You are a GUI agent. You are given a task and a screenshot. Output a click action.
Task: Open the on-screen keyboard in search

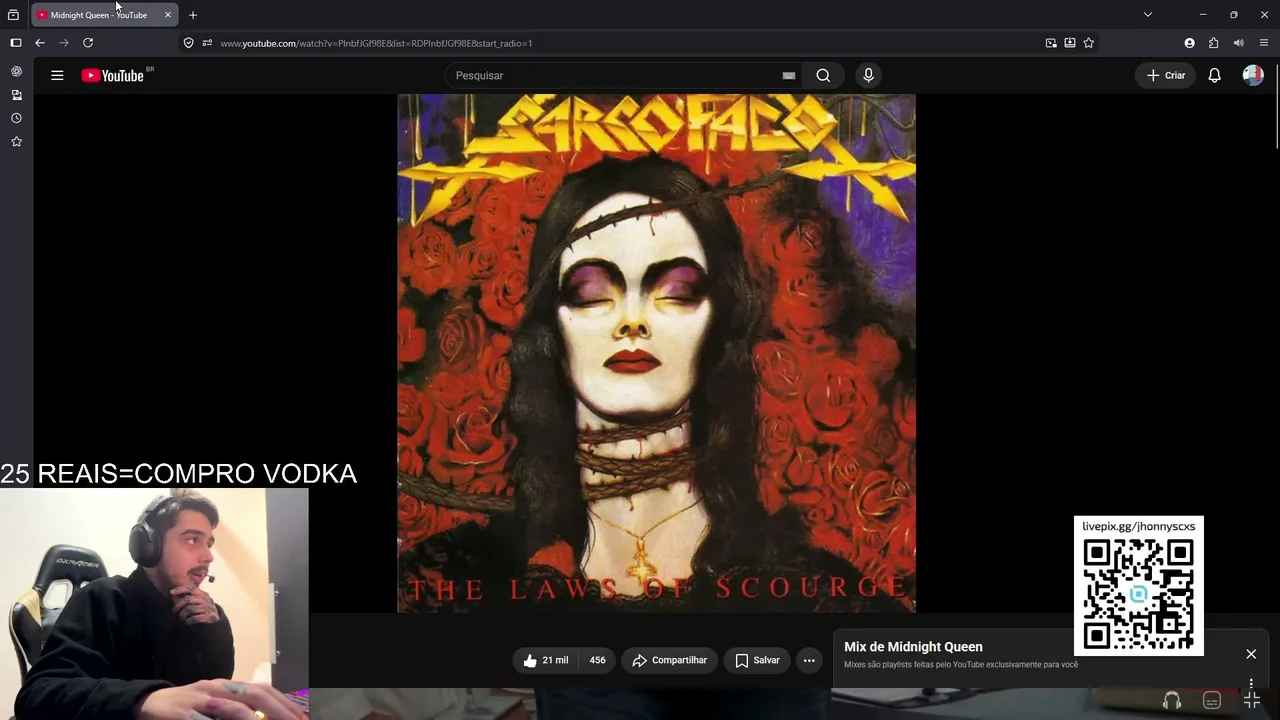[789, 75]
